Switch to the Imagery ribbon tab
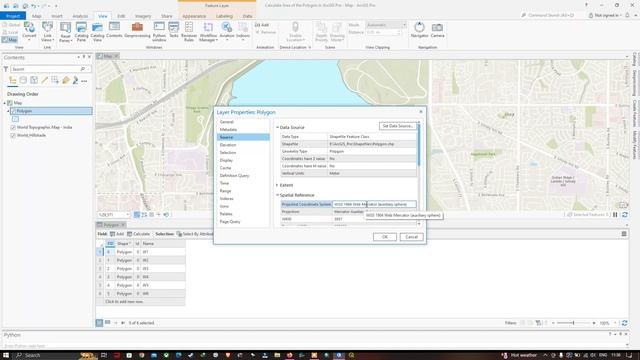This screenshot has height=360, width=640. pyautogui.click(x=143, y=16)
